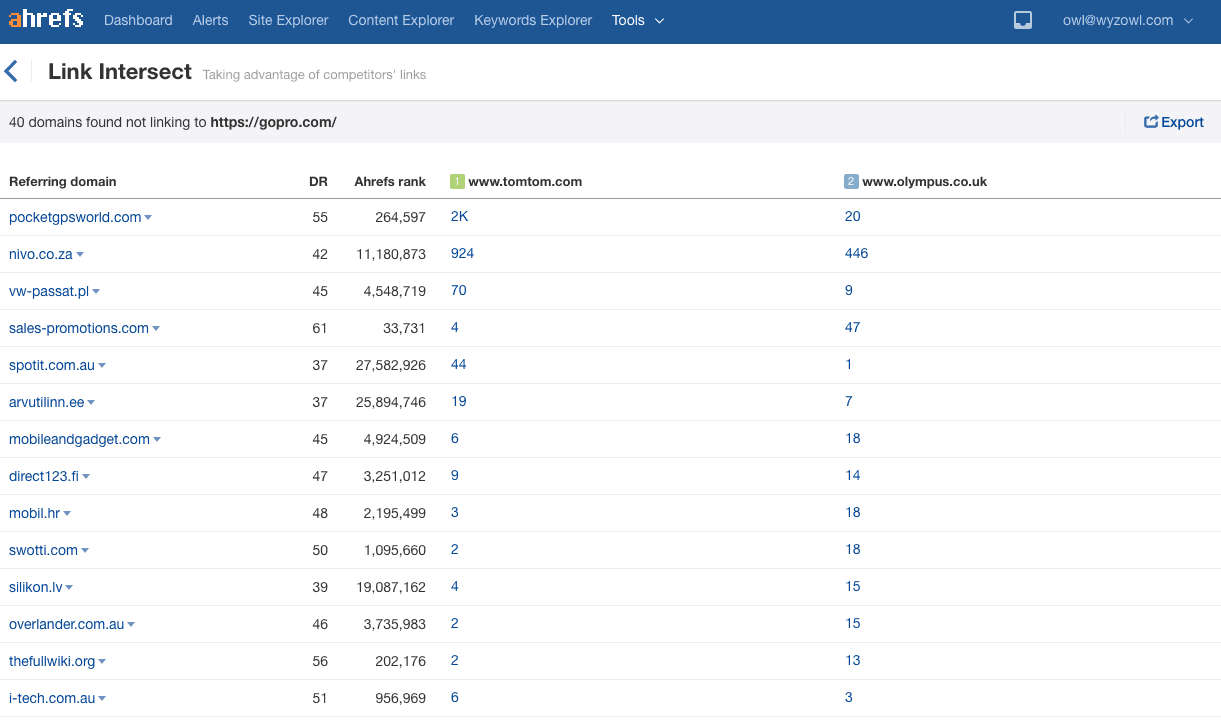Open the silikon.lv referring domain
This screenshot has height=722, width=1221.
pos(36,587)
